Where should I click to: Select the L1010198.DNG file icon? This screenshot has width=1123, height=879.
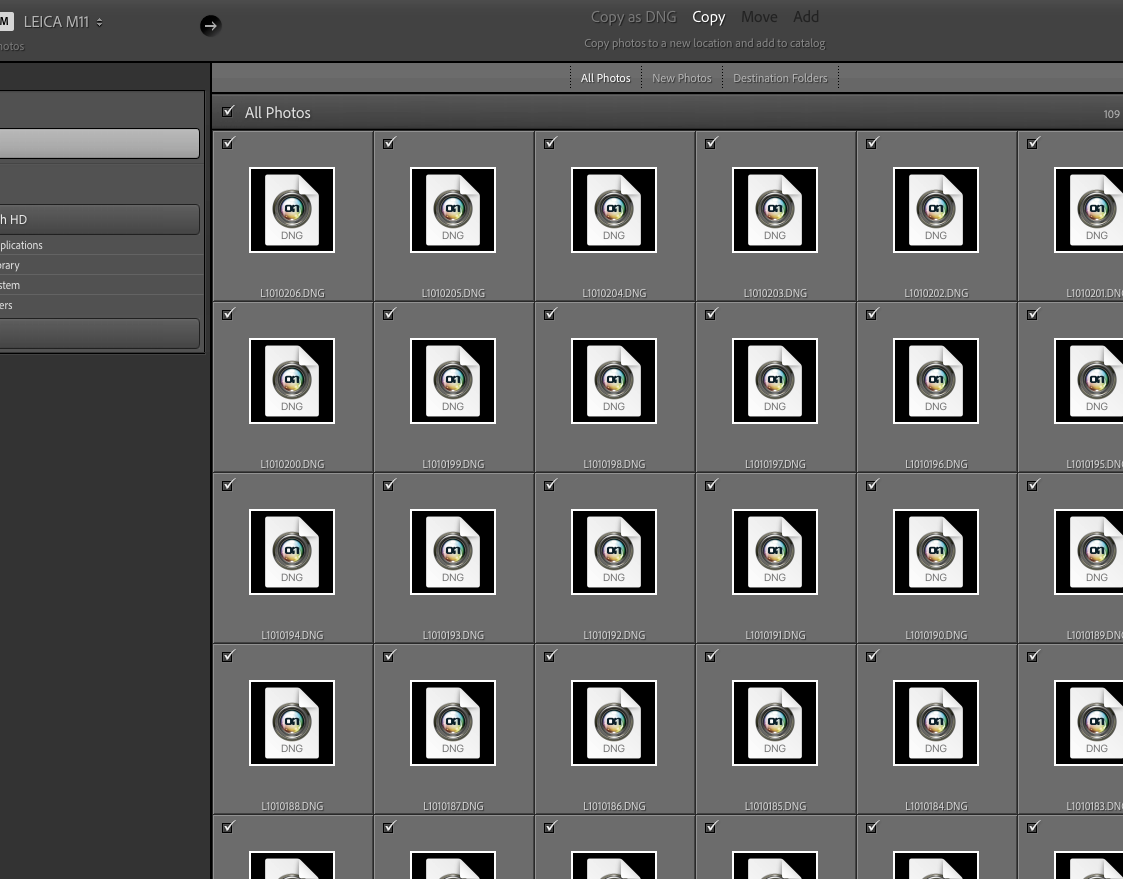click(614, 381)
